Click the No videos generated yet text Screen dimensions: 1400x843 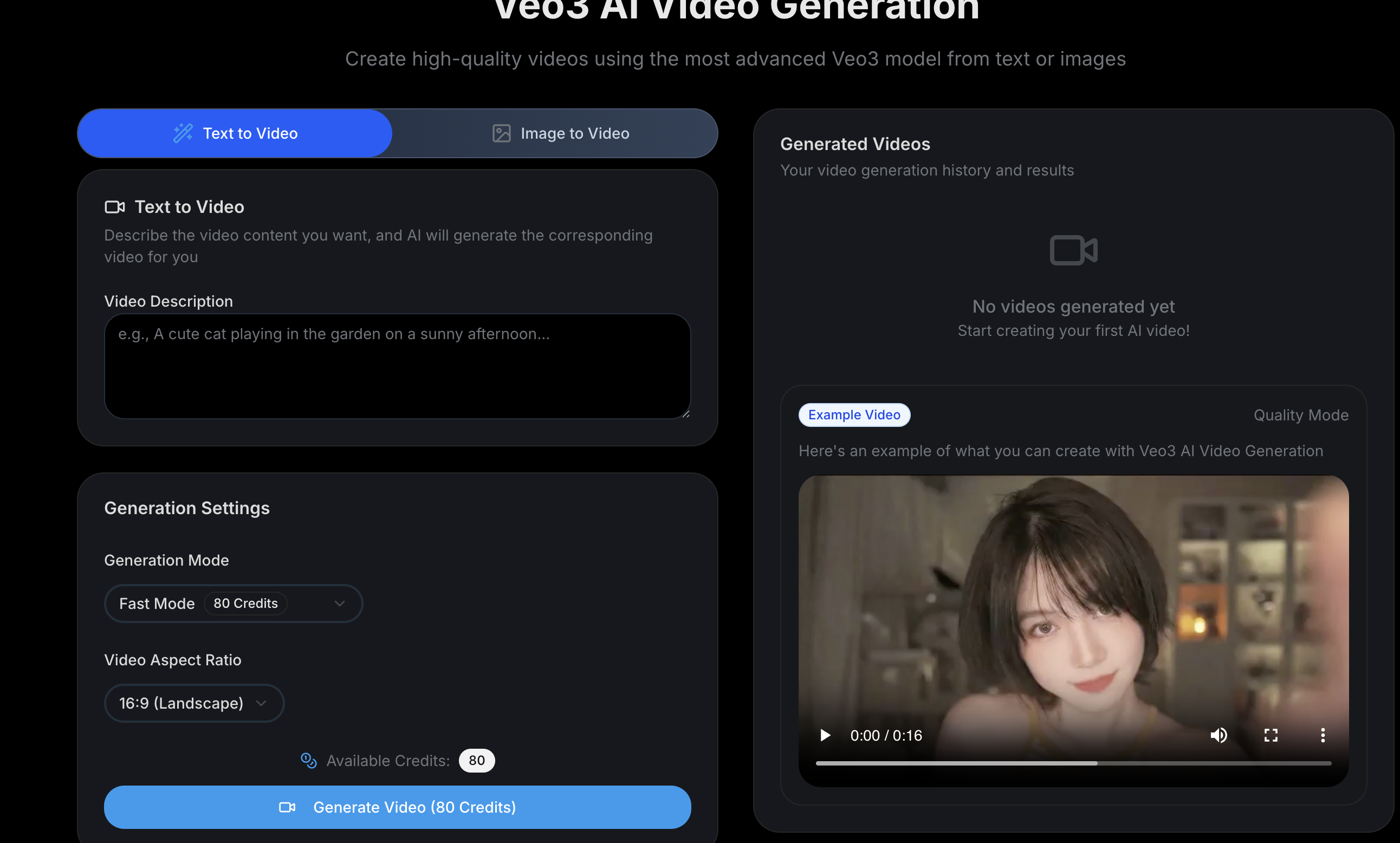pos(1073,307)
